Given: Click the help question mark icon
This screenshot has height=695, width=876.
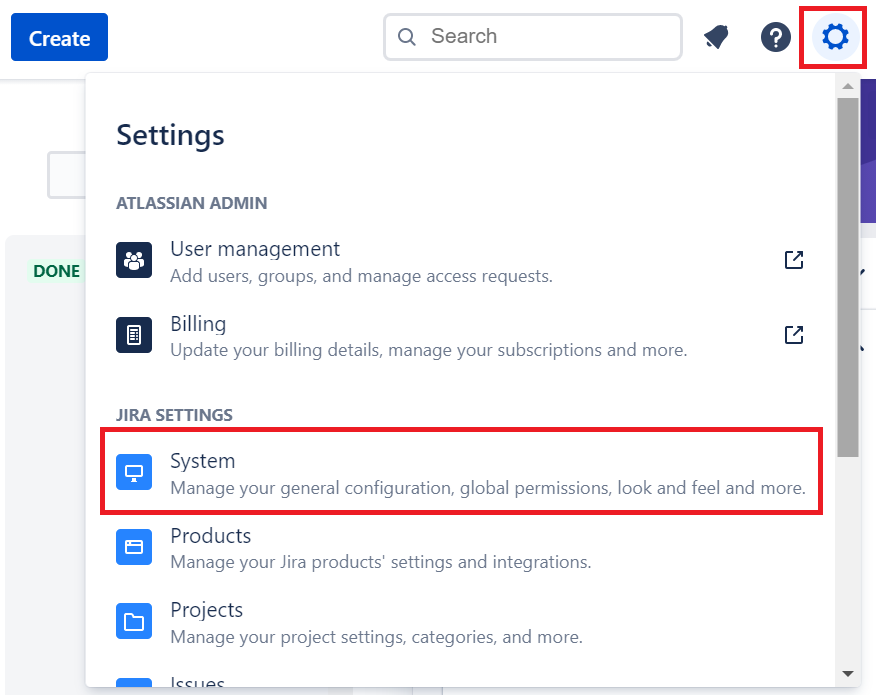Looking at the screenshot, I should (x=776, y=37).
